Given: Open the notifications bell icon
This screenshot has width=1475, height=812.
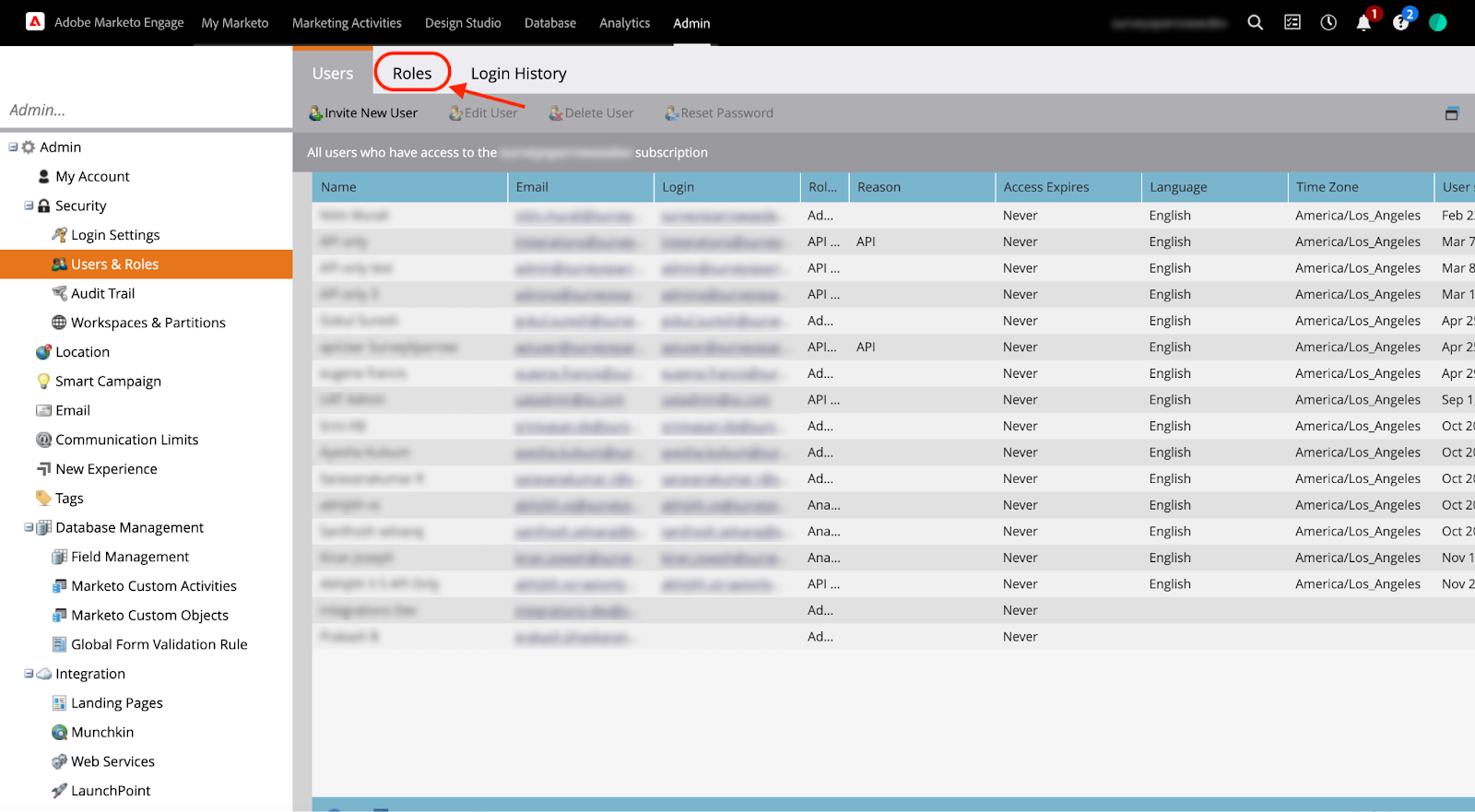Looking at the screenshot, I should (x=1363, y=23).
